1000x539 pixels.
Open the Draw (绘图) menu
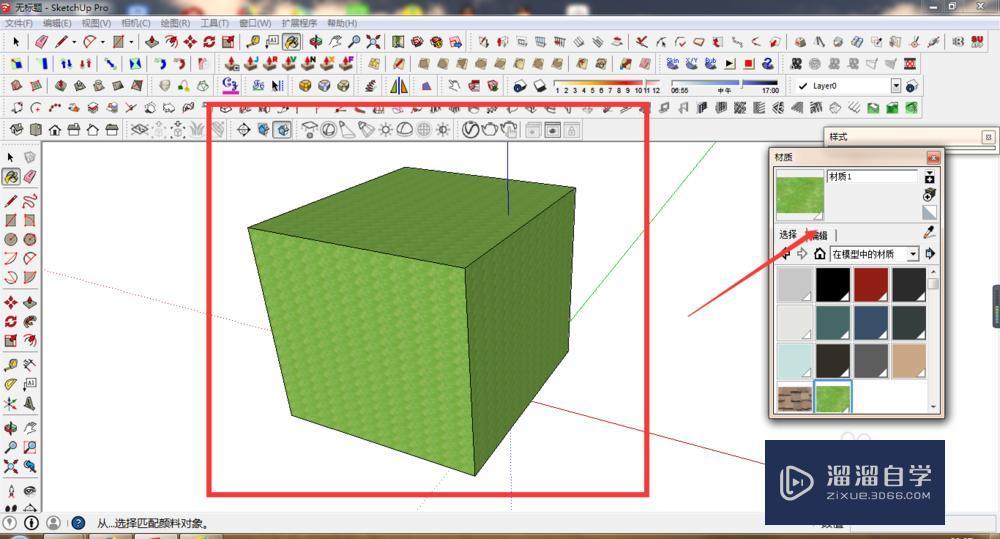pos(175,23)
